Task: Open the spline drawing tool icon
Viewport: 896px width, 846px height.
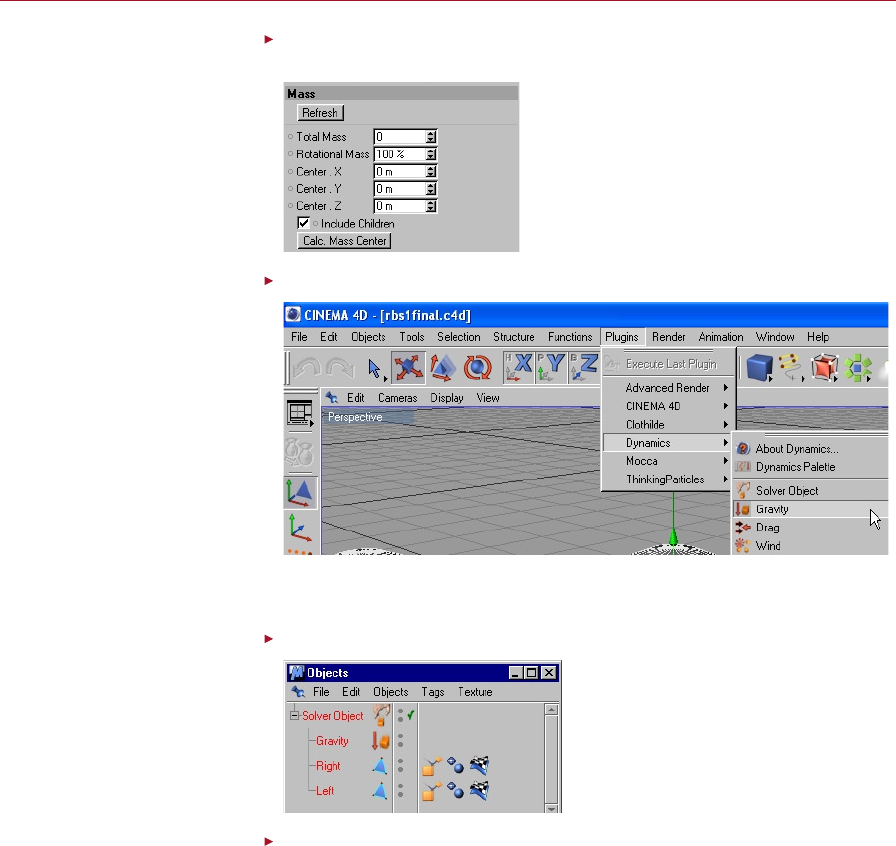Action: 791,368
